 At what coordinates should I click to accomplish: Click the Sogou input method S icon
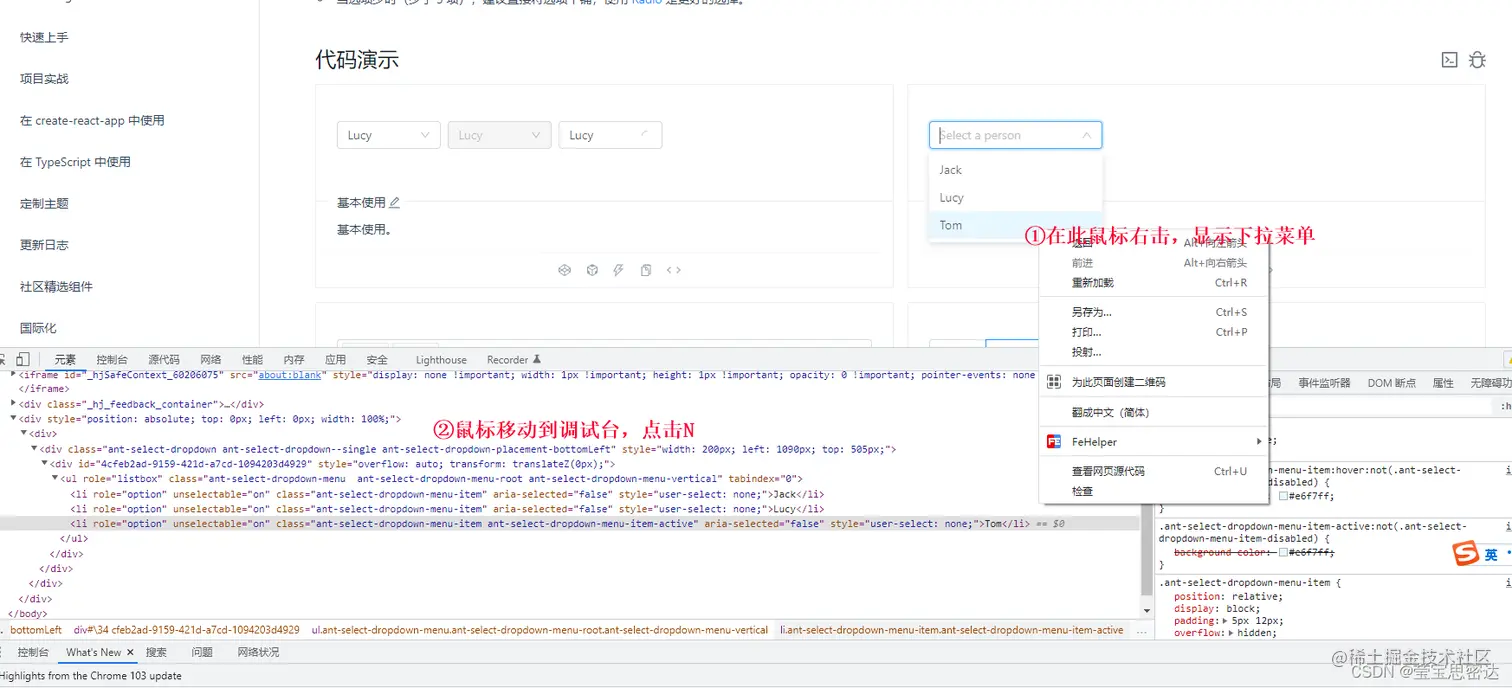(1465, 554)
